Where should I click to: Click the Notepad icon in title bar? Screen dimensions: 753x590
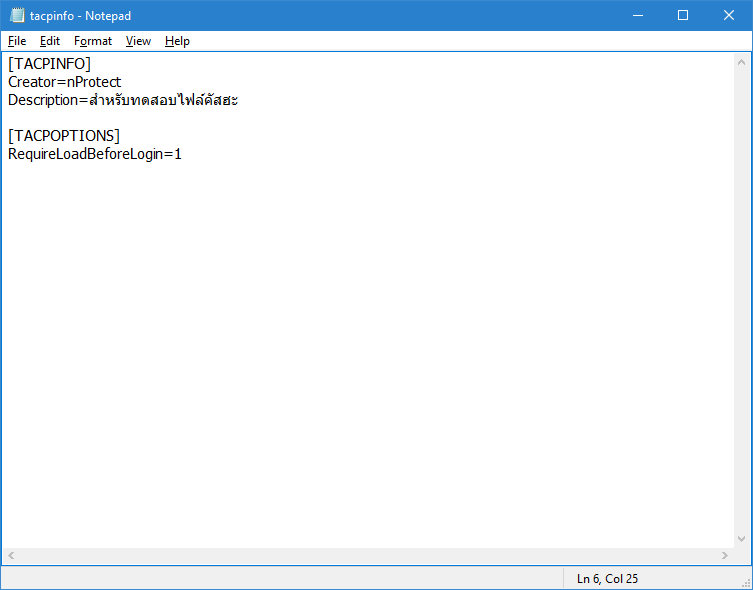[17, 16]
